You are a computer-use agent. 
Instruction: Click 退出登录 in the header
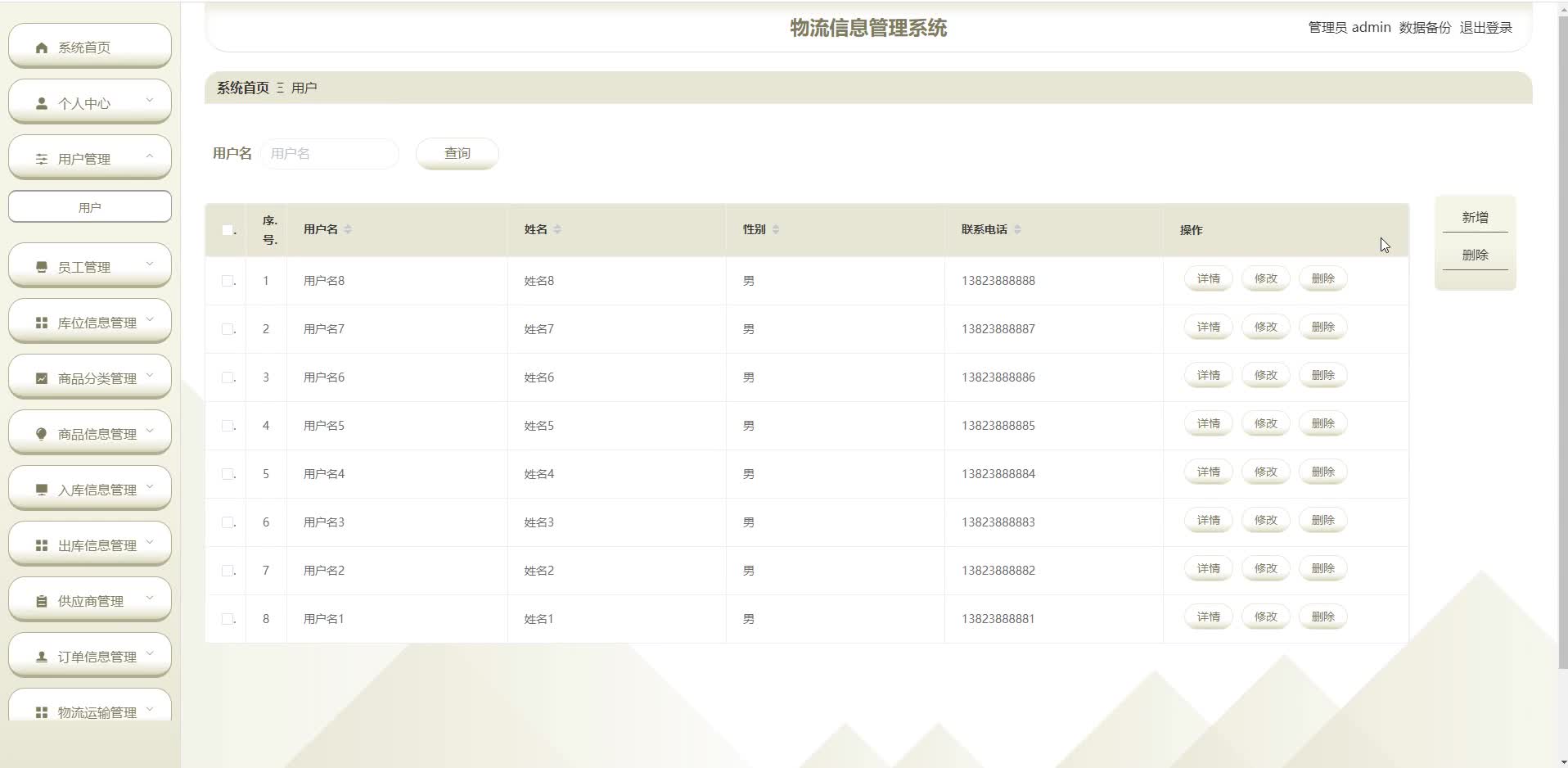point(1485,27)
